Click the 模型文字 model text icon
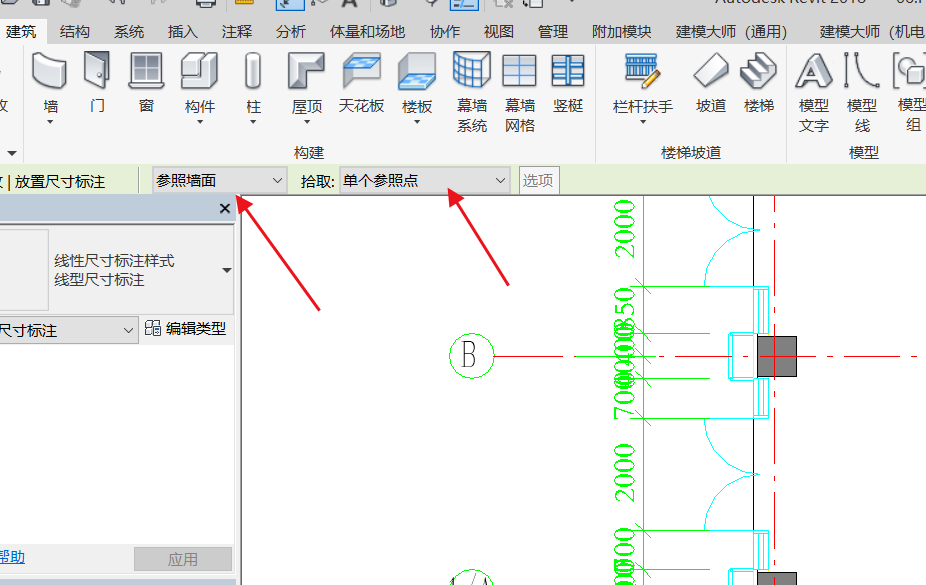This screenshot has height=585, width=926. pos(814,73)
